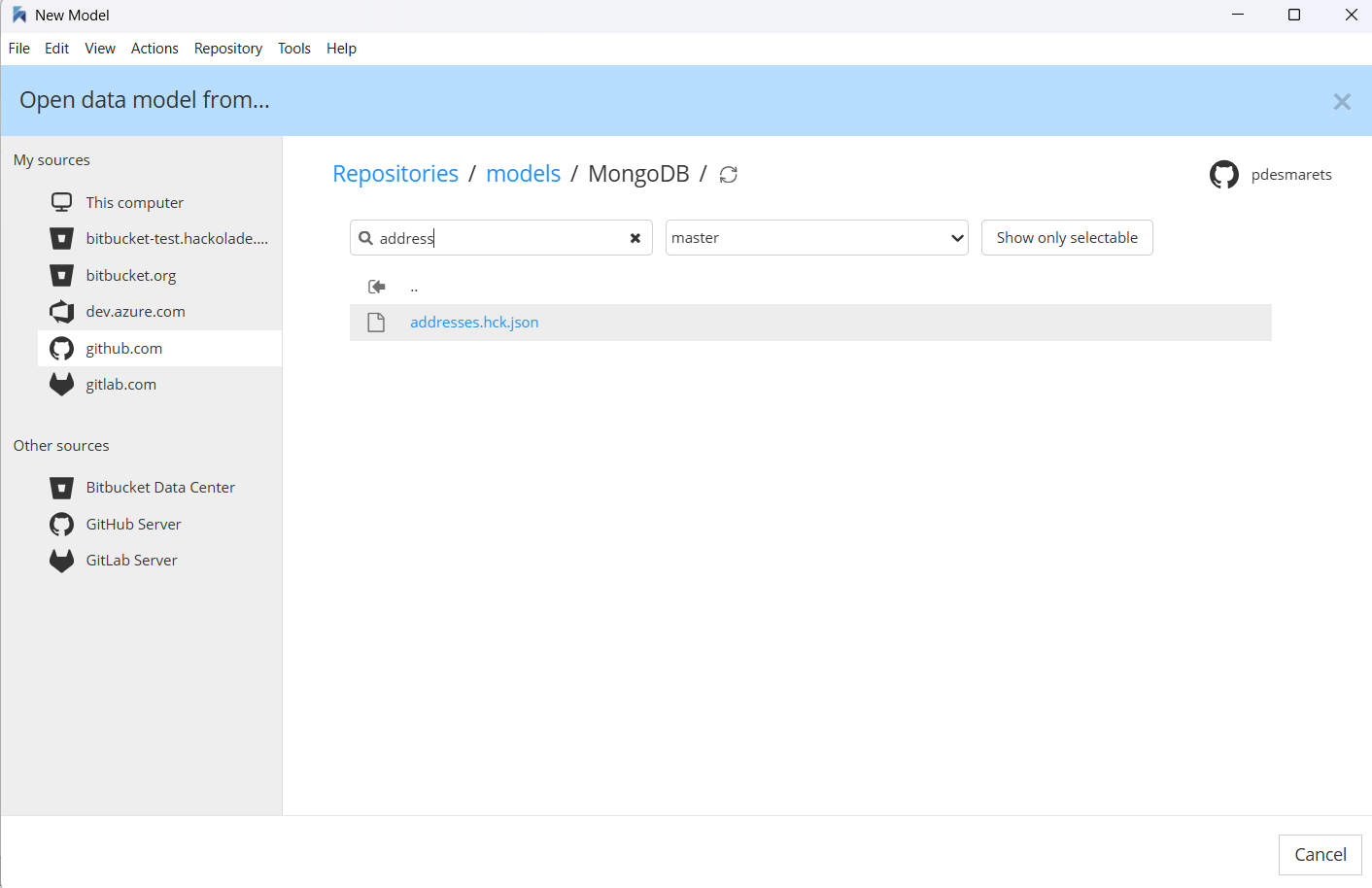Clear the address search text

click(x=635, y=237)
